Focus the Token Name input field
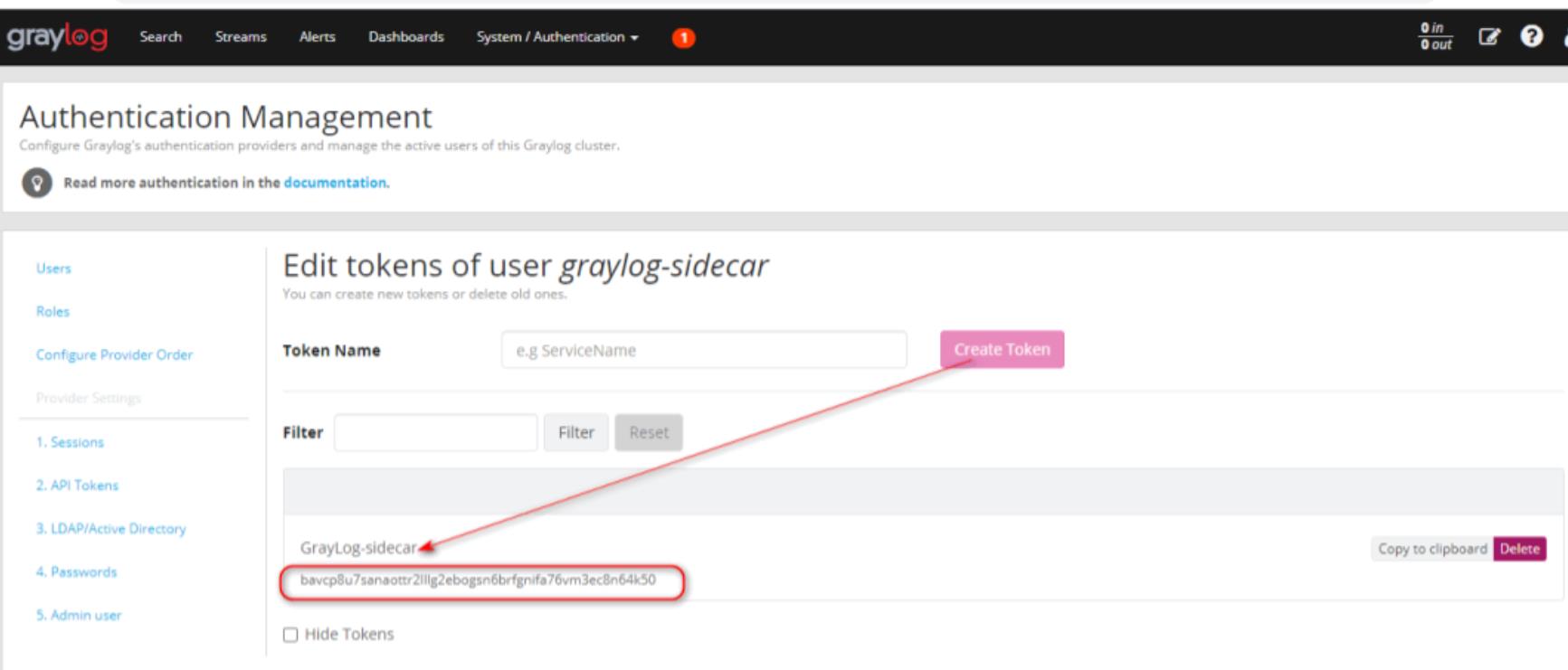This screenshot has width=1568, height=670. point(704,350)
